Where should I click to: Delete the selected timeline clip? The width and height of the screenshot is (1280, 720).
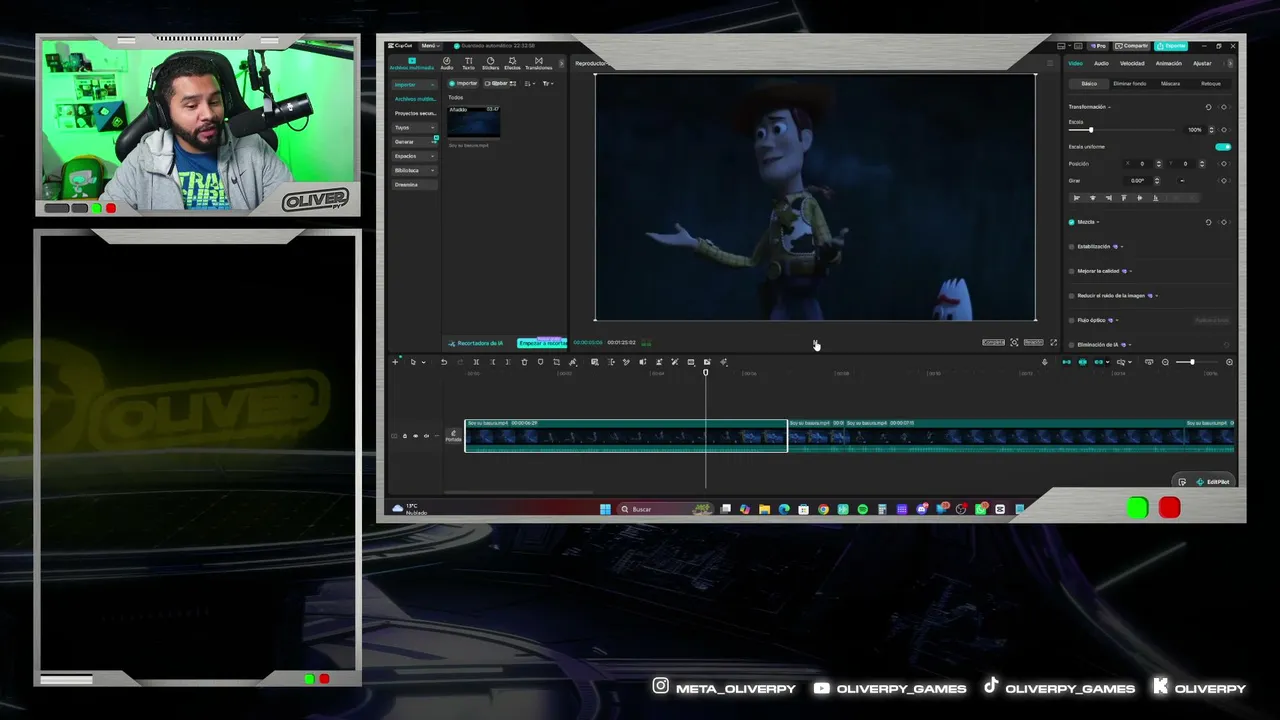524,362
